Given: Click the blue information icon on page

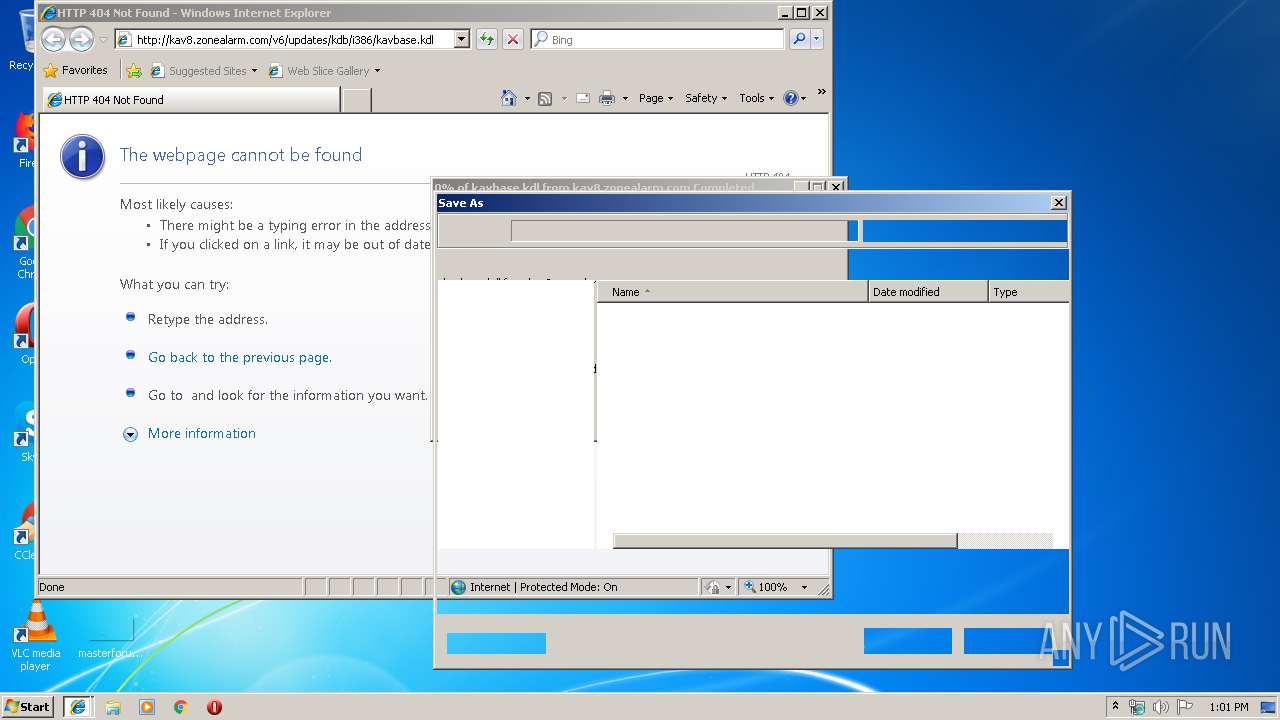Looking at the screenshot, I should [x=82, y=157].
